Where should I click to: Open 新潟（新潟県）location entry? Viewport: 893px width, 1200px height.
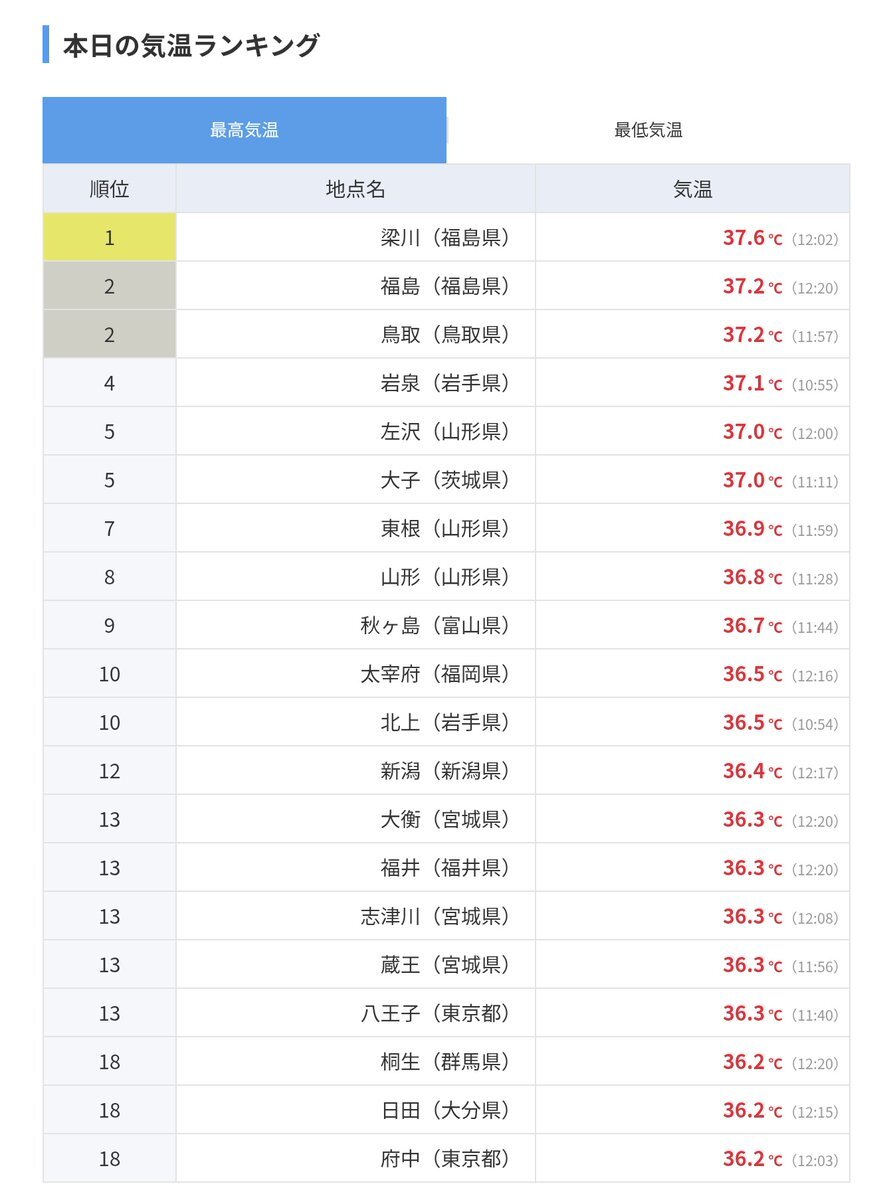click(x=445, y=771)
